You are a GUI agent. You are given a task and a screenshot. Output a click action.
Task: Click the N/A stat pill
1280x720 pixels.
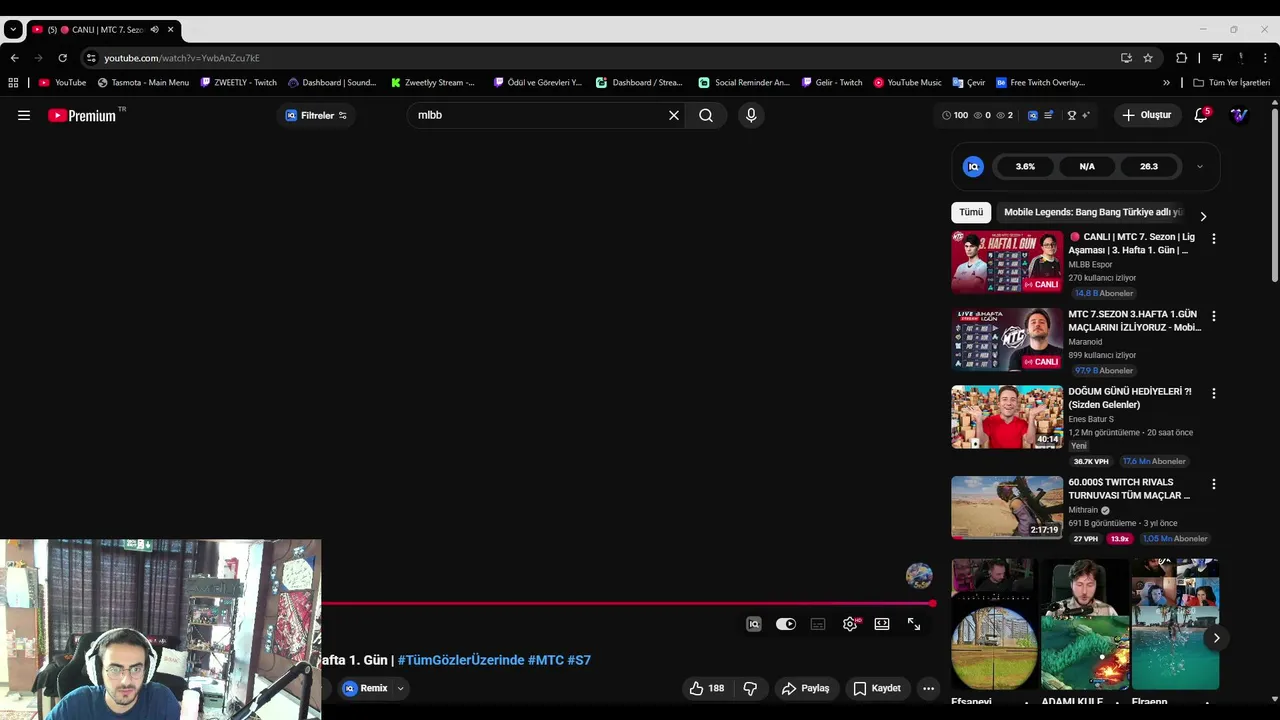tap(1087, 167)
